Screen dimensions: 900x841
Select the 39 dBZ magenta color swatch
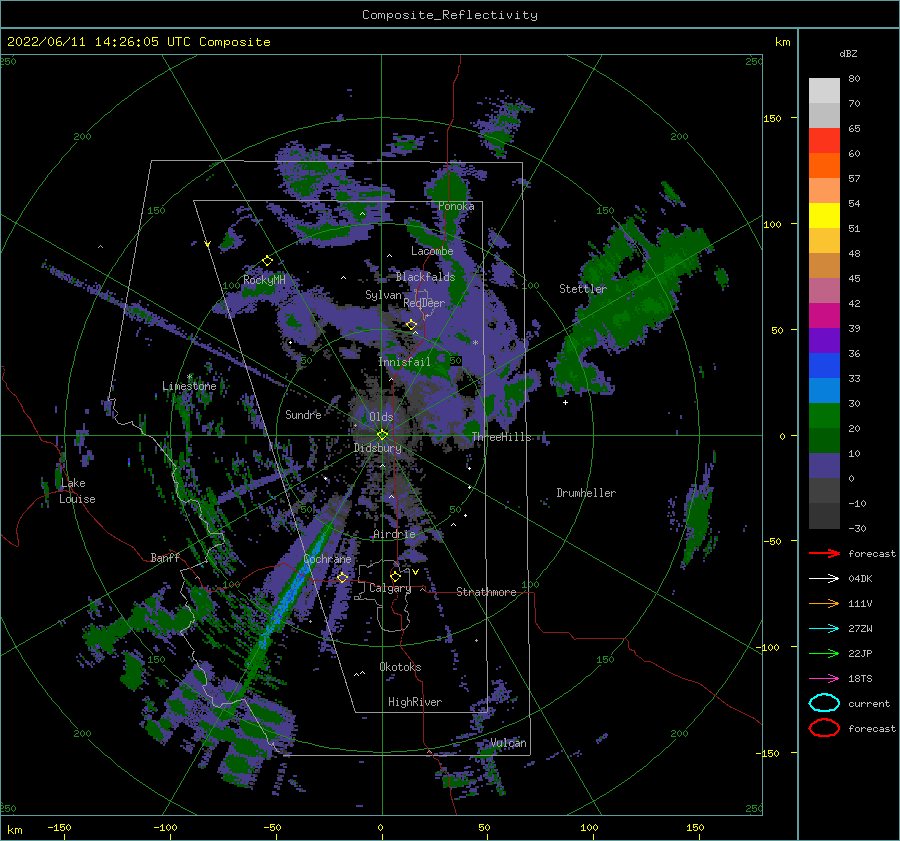pyautogui.click(x=824, y=315)
